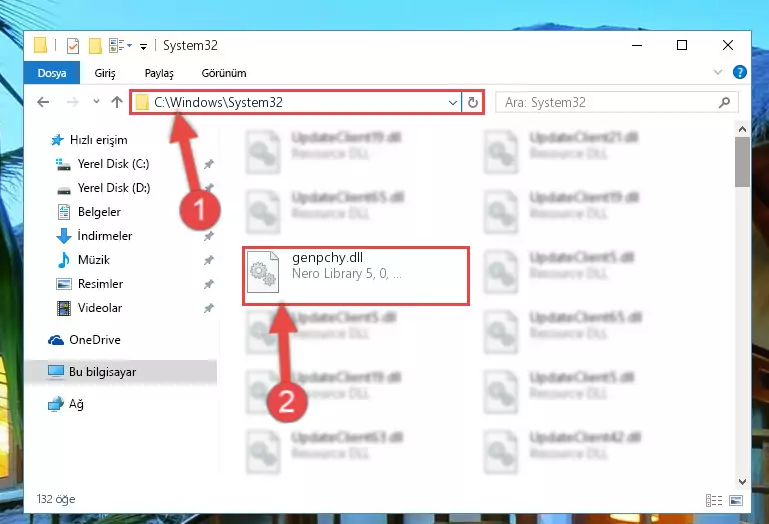Click the 132 öğe status text

point(56,499)
